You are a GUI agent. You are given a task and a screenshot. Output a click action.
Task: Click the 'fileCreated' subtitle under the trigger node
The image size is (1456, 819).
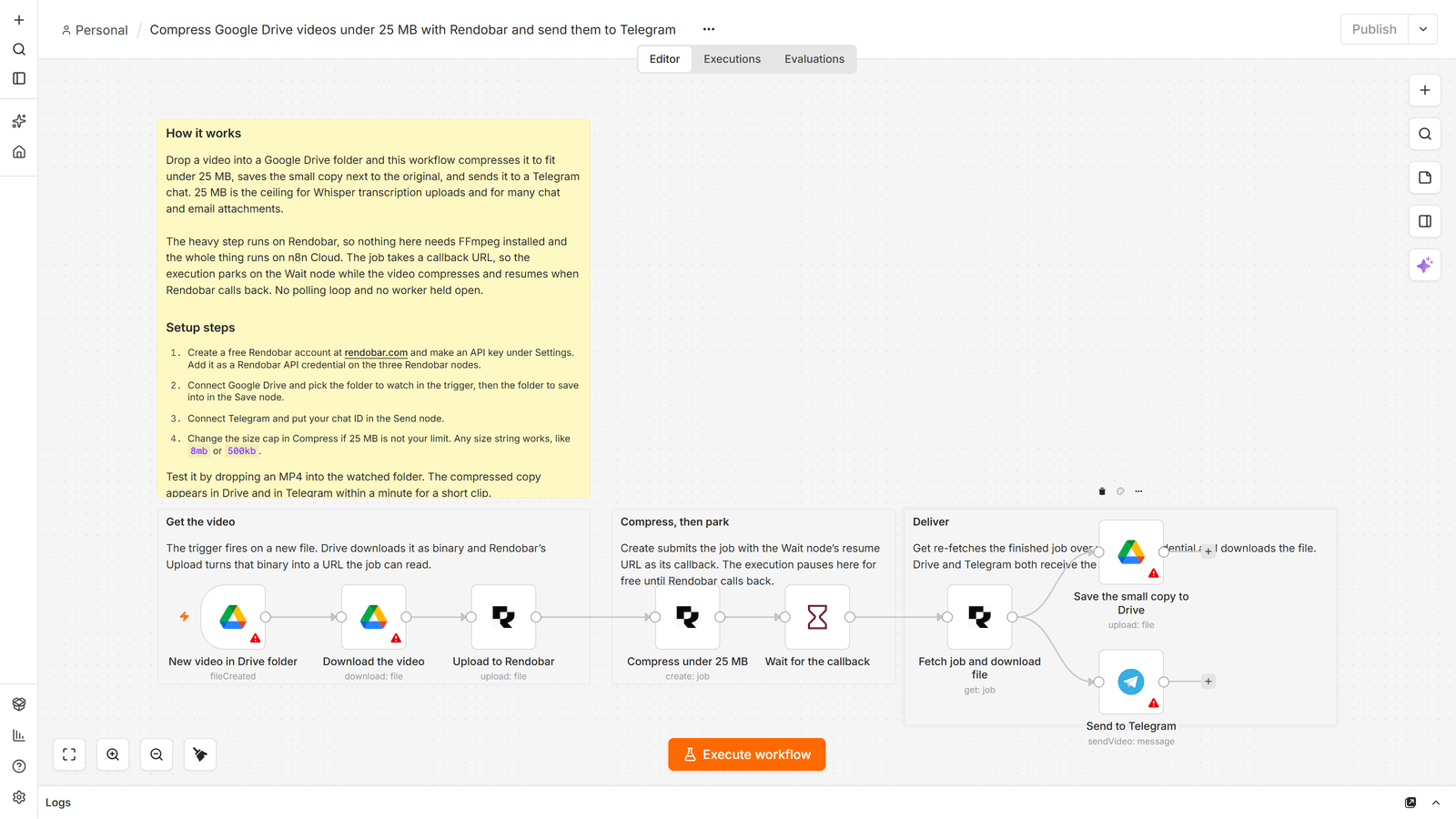click(x=233, y=677)
